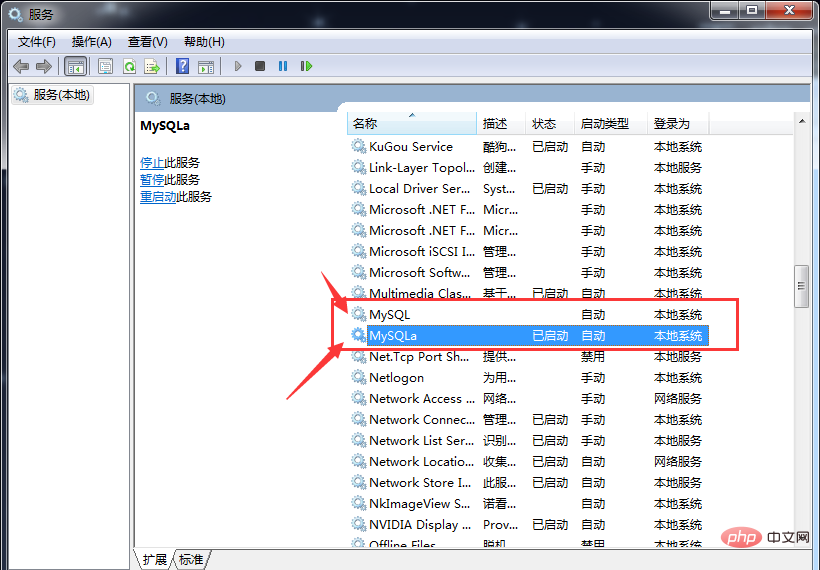Sort by the 登录为 column header
This screenshot has height=570, width=820.
678,123
